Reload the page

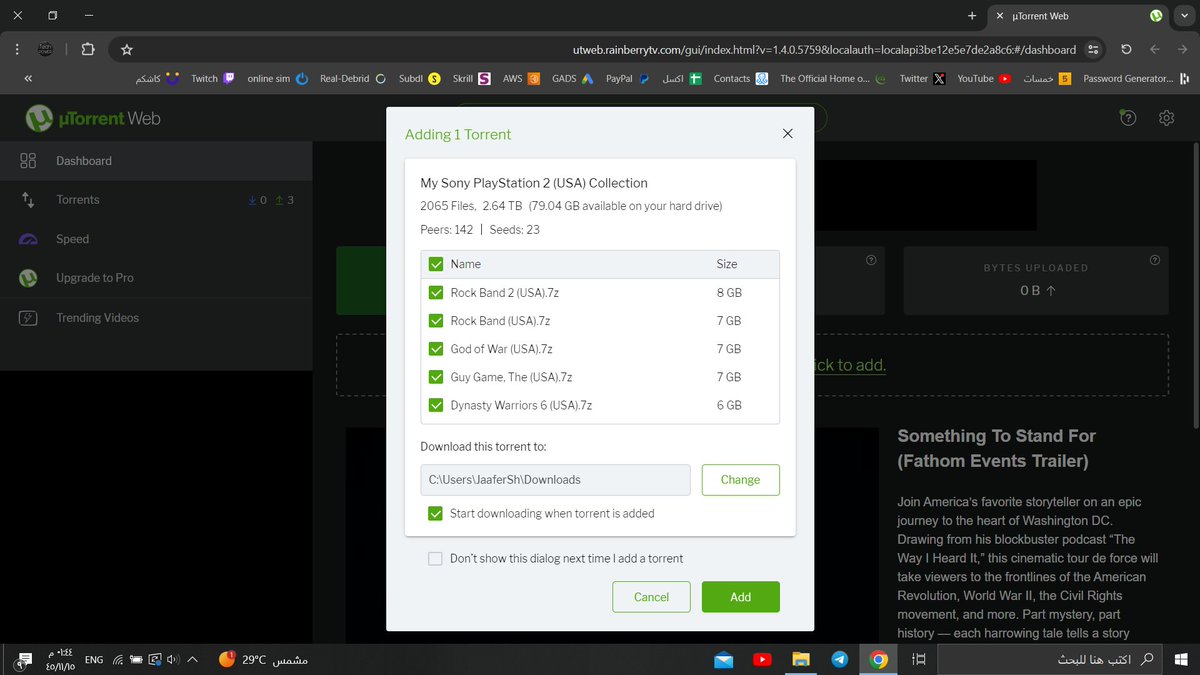click(1127, 49)
